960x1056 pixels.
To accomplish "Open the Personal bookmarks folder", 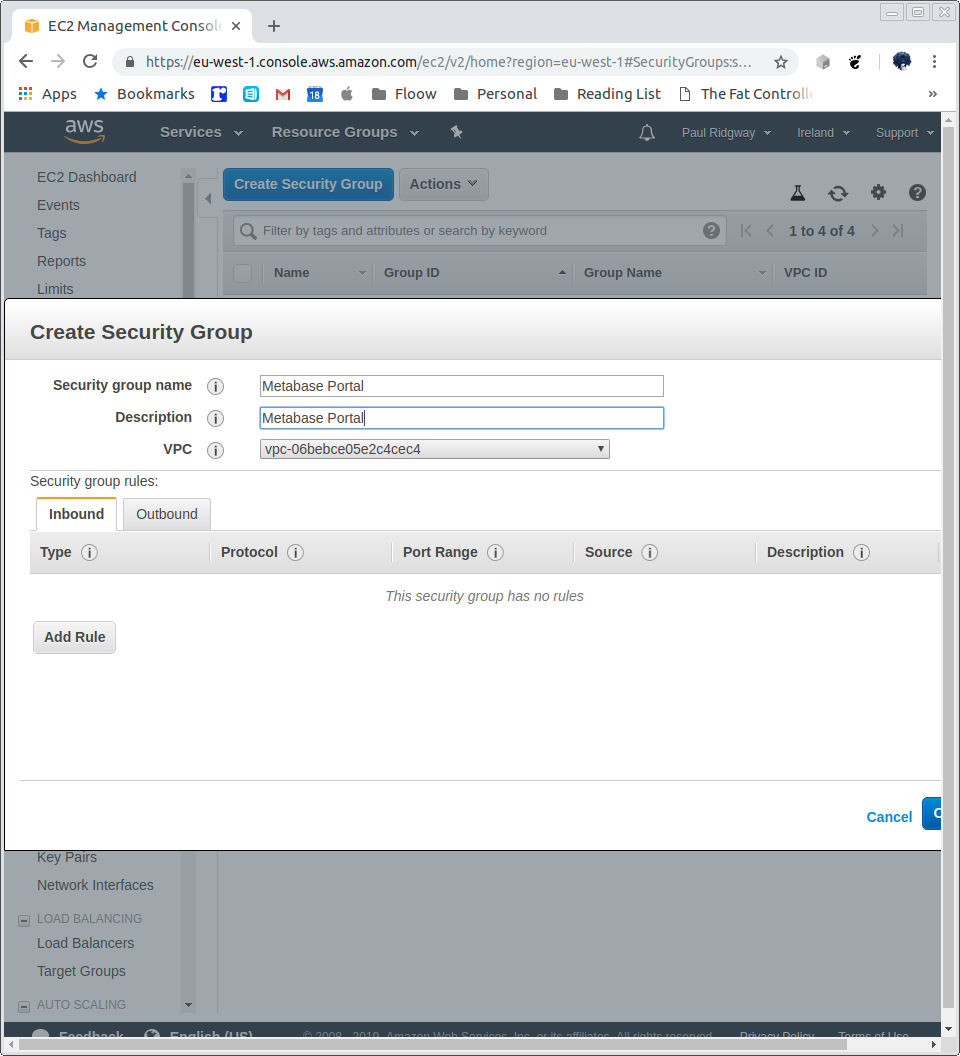I will (x=496, y=94).
